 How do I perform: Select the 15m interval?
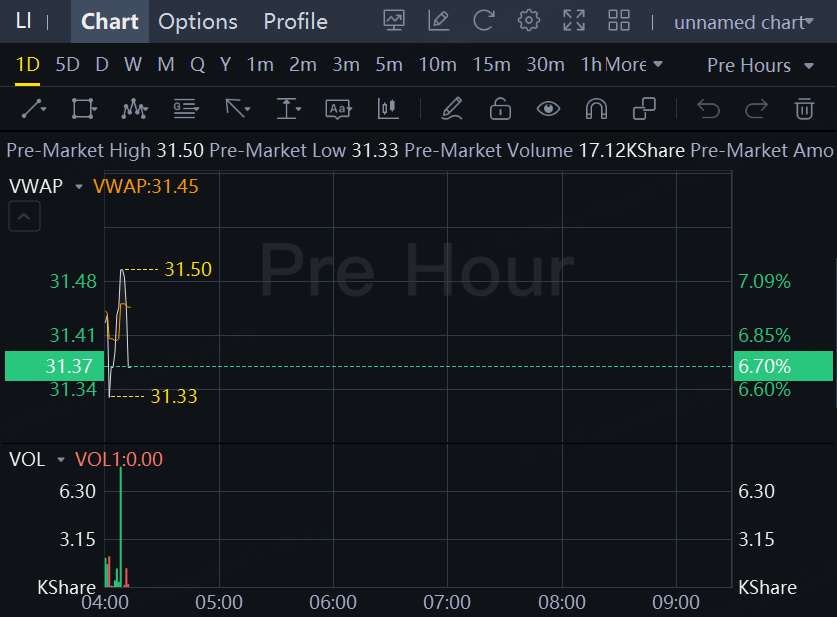pos(492,65)
